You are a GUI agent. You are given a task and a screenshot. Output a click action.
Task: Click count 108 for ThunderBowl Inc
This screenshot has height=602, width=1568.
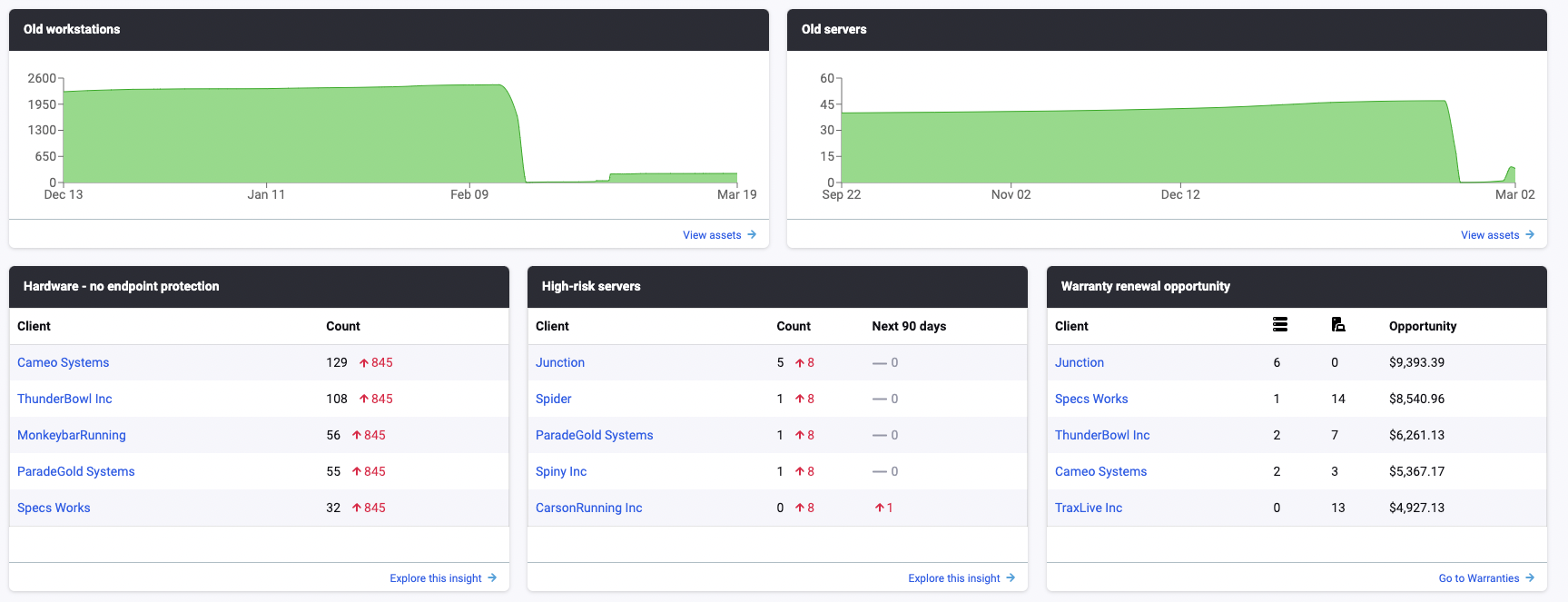point(337,399)
